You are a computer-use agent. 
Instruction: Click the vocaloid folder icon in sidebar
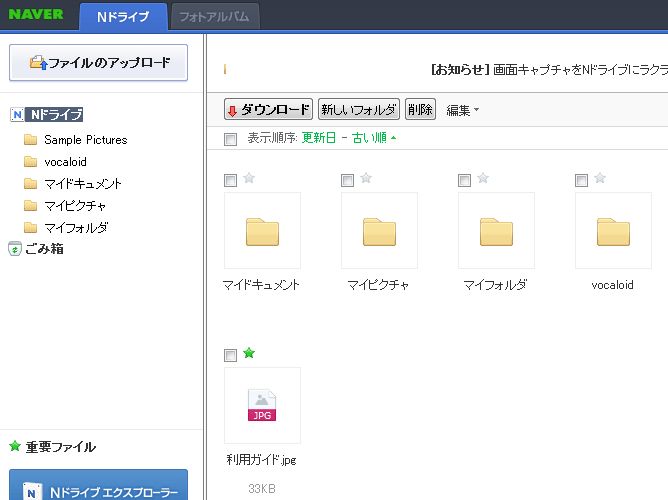30,161
